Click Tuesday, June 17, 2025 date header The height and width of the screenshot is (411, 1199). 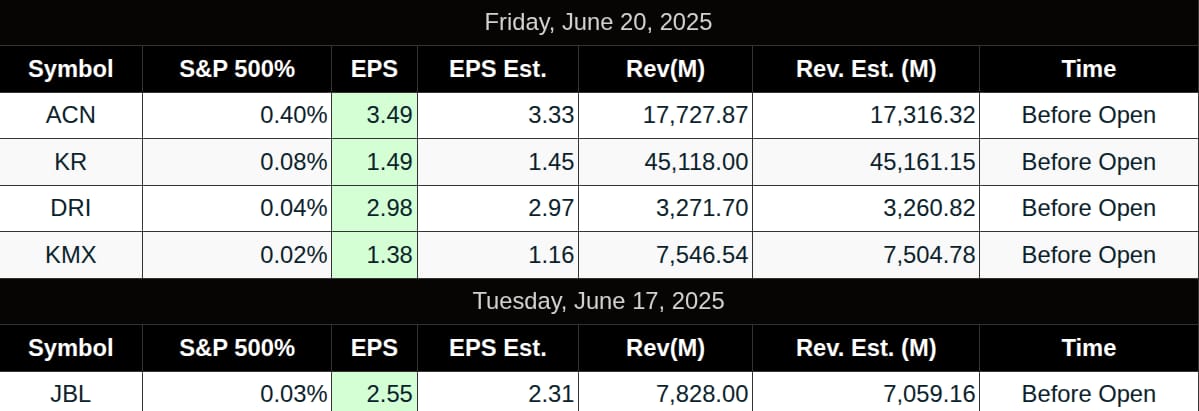(x=598, y=301)
